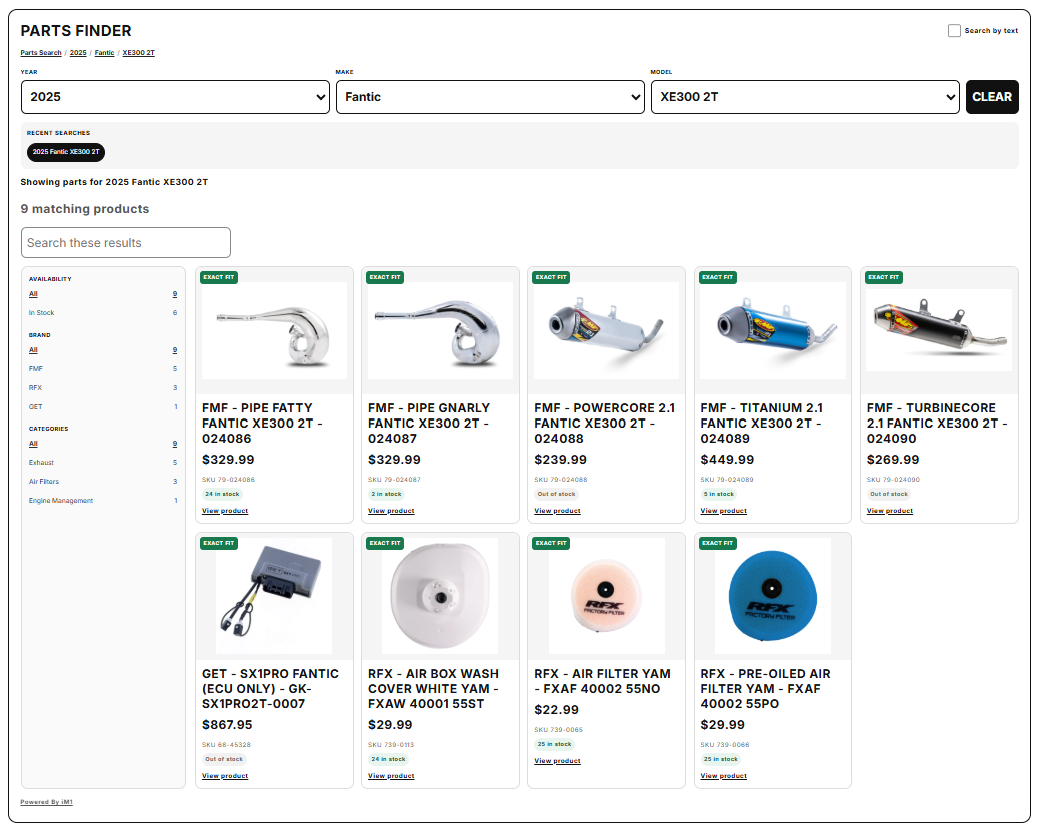The image size is (1042, 836).
Task: Filter by RFX brand
Action: click(103, 387)
